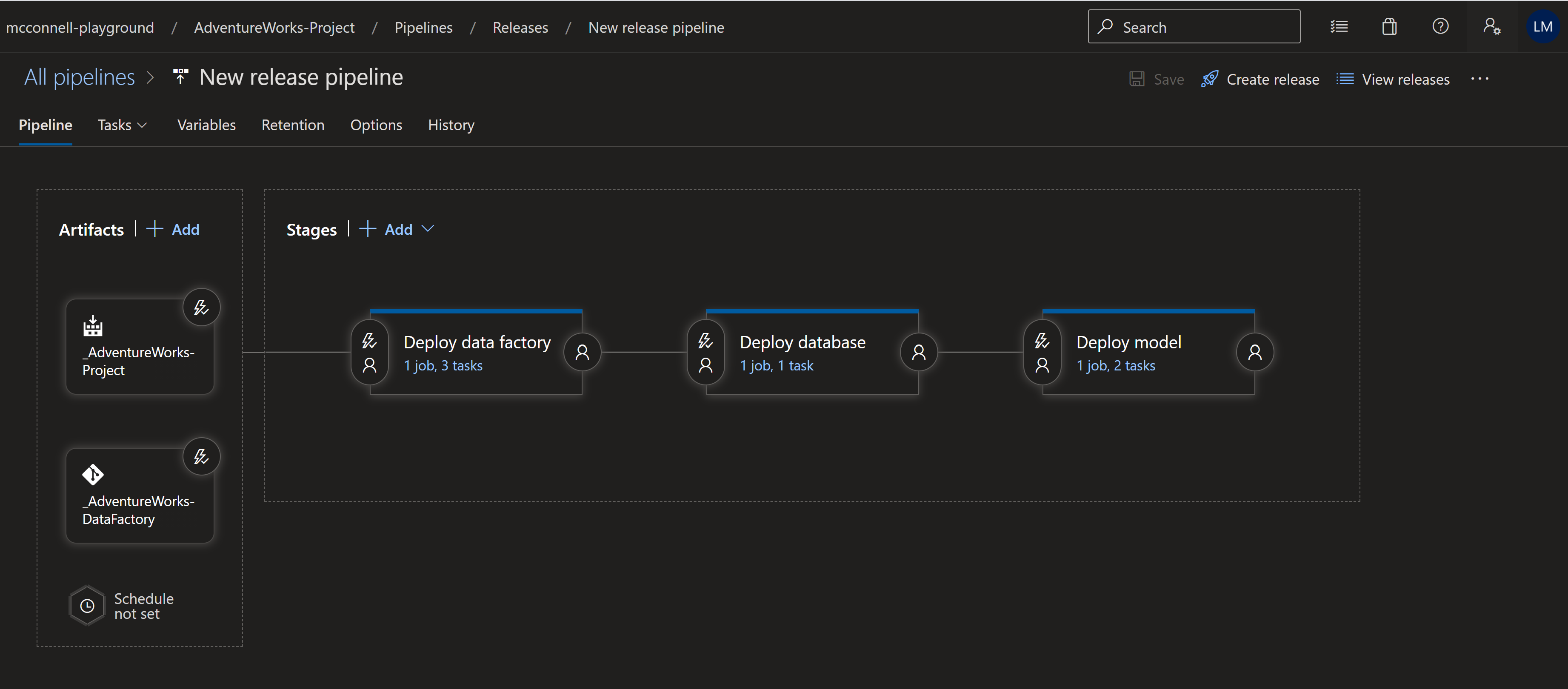This screenshot has width=1568, height=689.
Task: Open continuous deployment trigger on _AdventureWorks-Project artifact
Action: 201,307
